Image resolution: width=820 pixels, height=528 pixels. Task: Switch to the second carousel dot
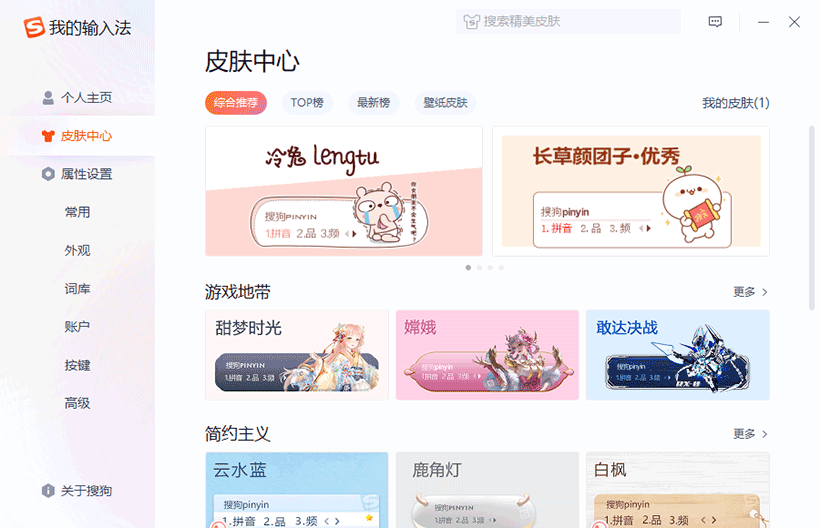tap(479, 268)
